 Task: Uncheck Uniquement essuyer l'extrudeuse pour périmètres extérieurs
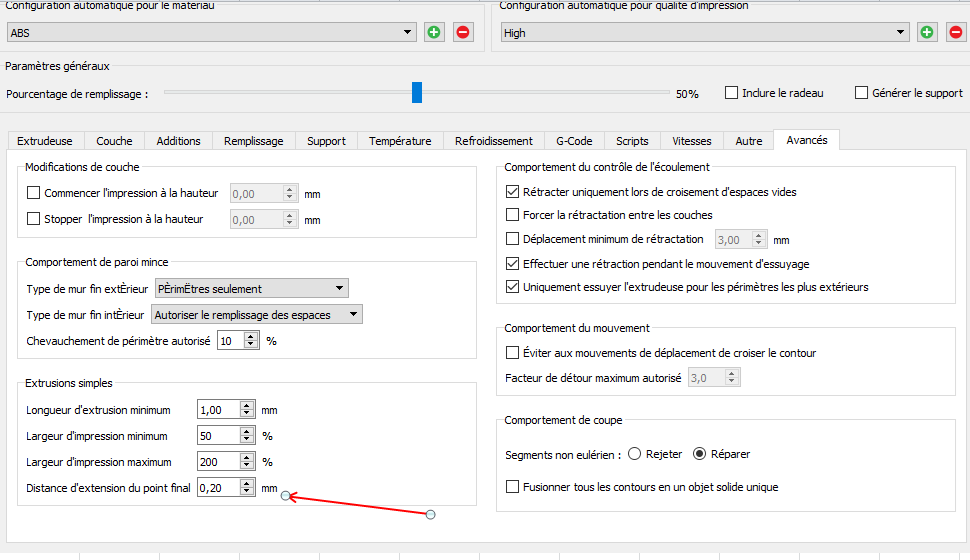click(x=512, y=286)
